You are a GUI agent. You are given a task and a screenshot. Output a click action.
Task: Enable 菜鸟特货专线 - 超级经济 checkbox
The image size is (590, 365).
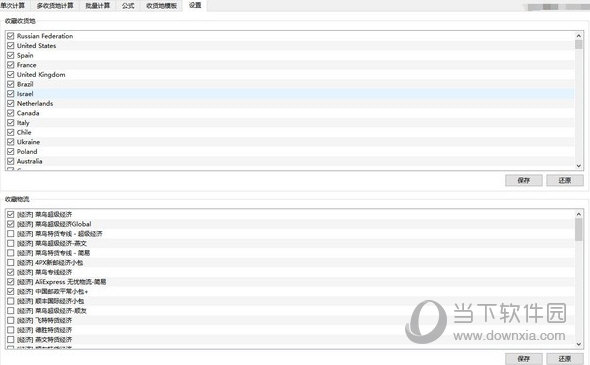[11, 234]
